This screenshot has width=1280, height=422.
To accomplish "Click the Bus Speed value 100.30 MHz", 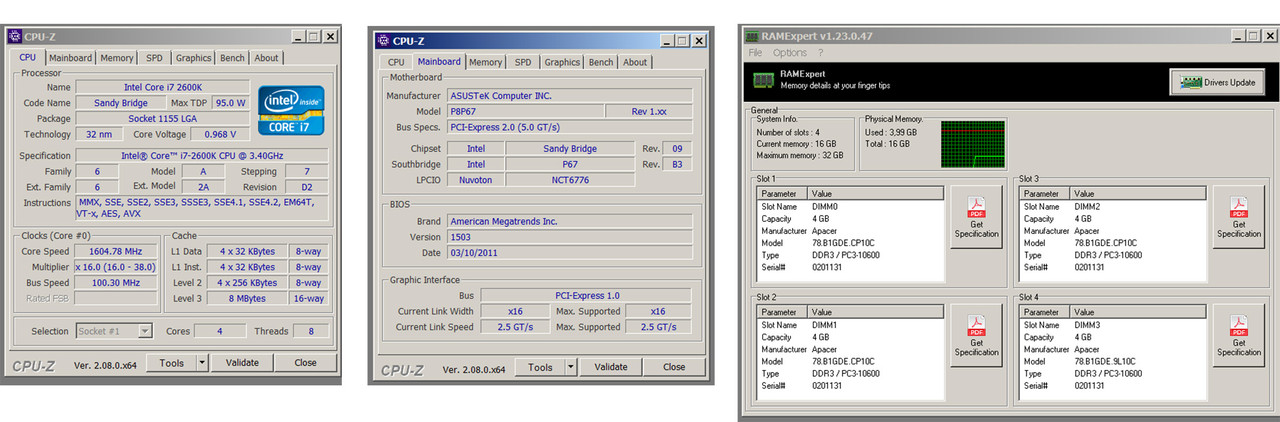I will [x=117, y=283].
